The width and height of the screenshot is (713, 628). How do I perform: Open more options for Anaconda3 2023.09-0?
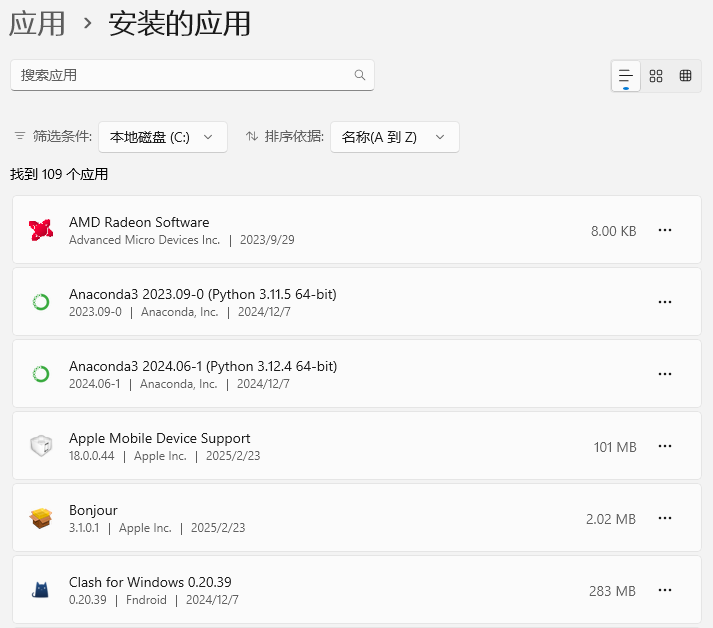click(665, 302)
